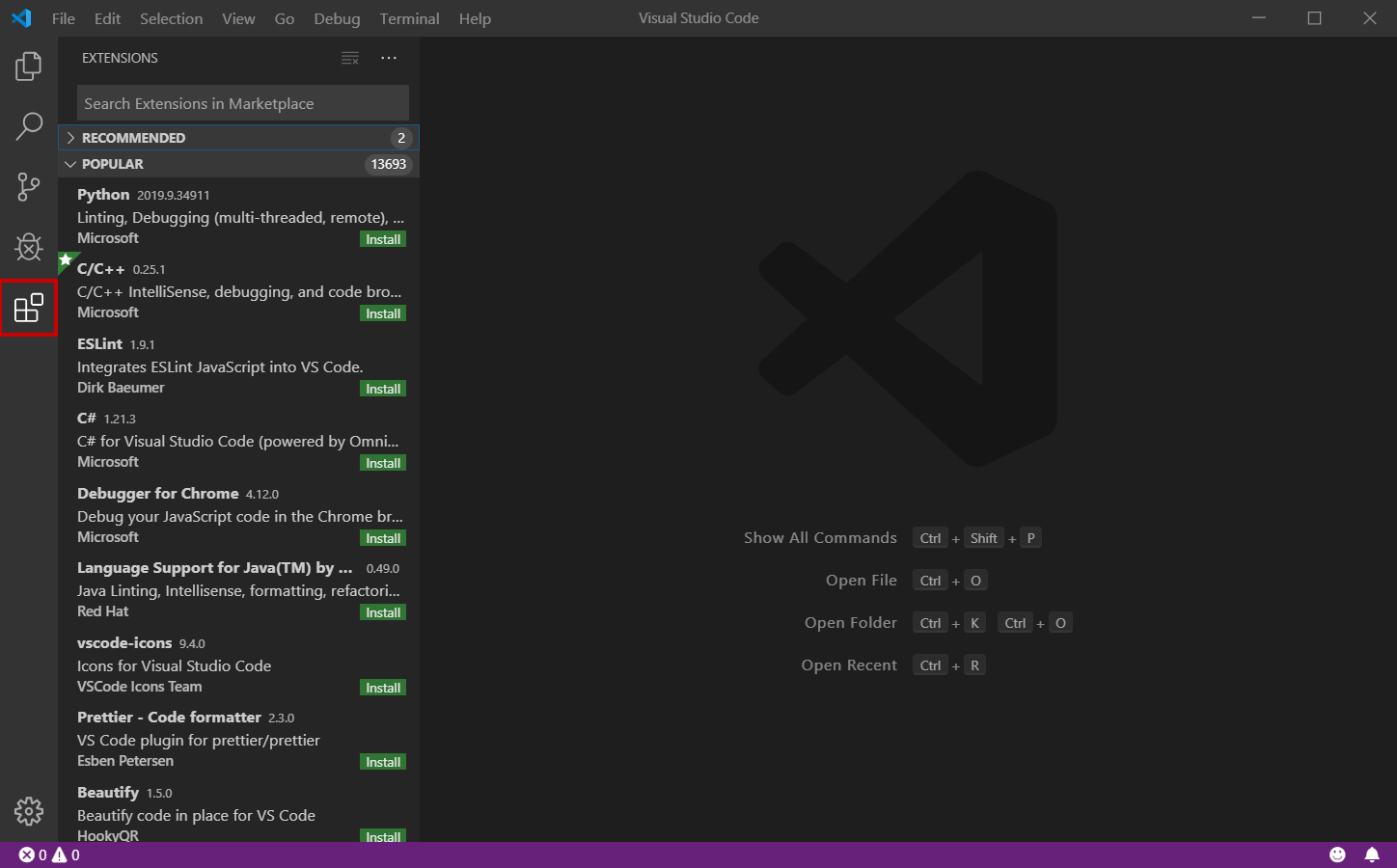Click the Search Extensions in Marketplace field

point(242,103)
